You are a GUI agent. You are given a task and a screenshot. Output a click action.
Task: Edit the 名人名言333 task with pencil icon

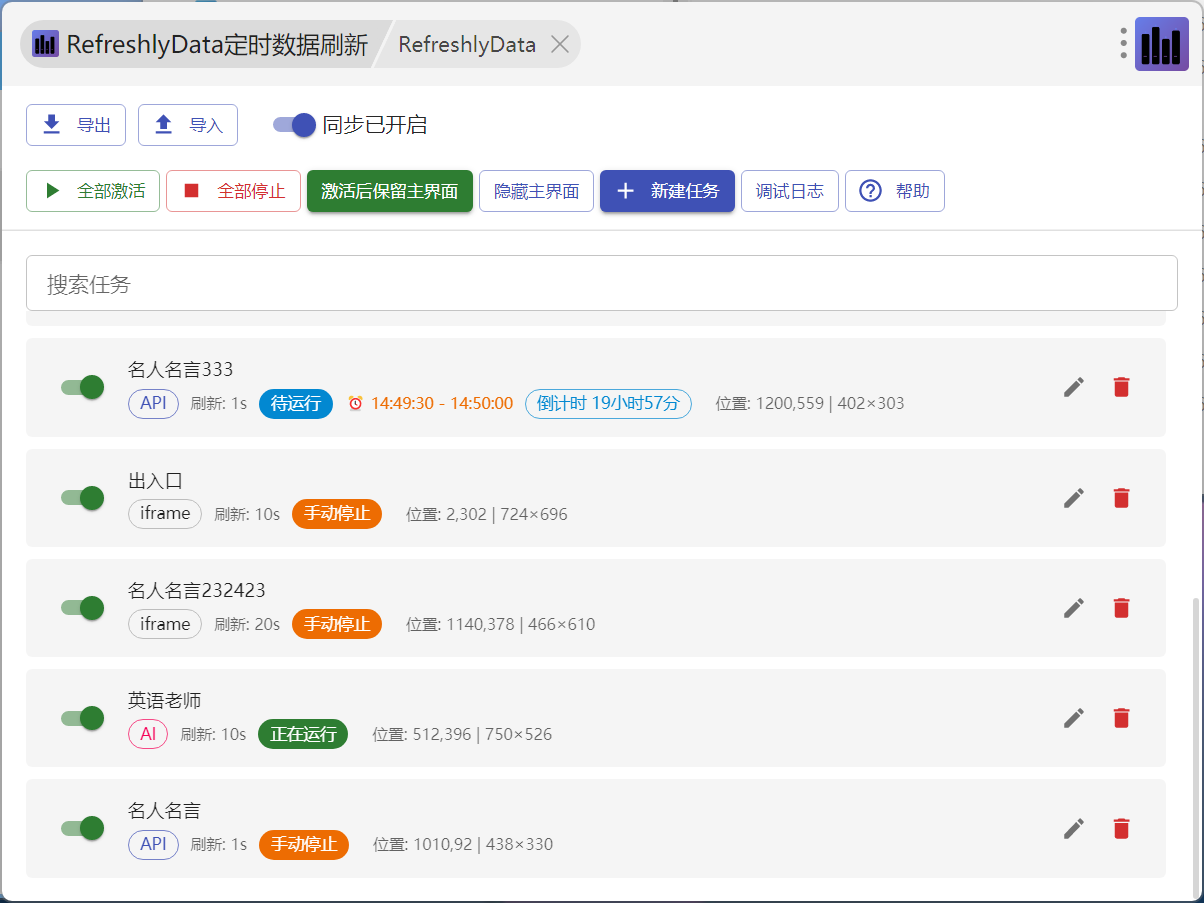1074,387
